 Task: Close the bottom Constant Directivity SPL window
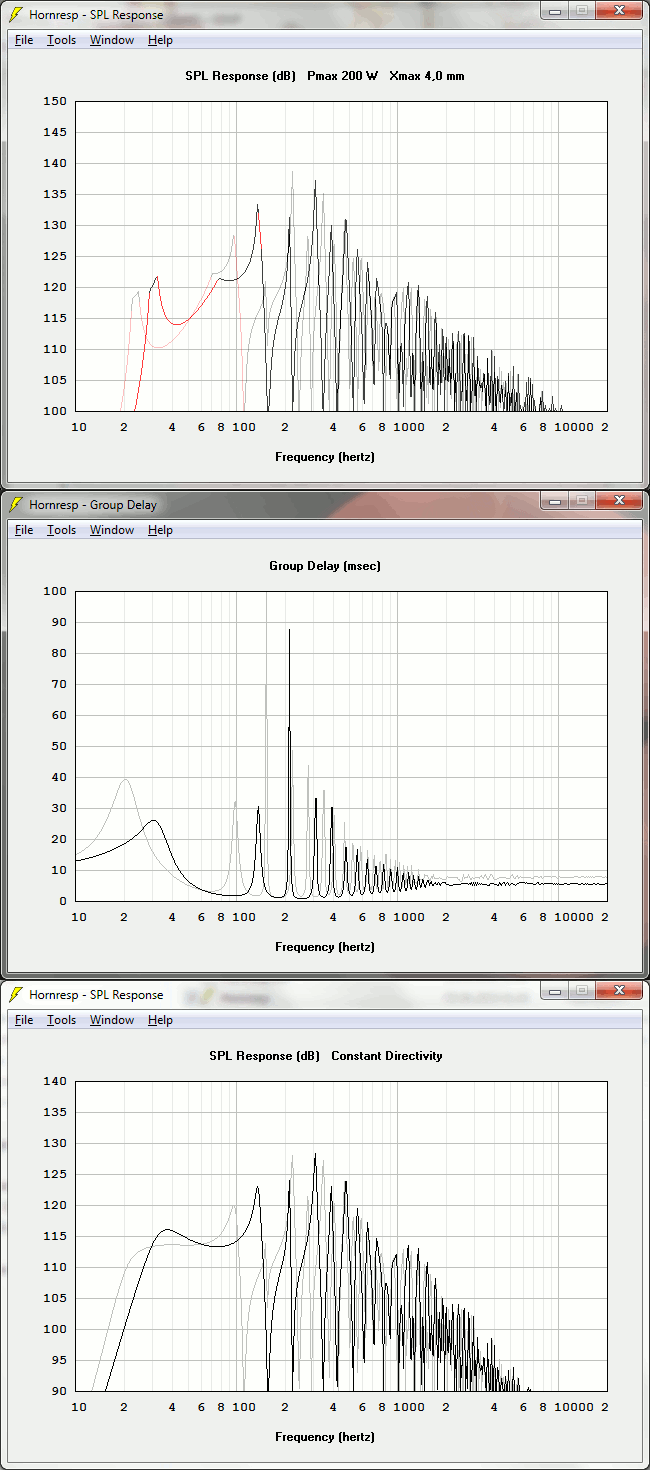[620, 989]
